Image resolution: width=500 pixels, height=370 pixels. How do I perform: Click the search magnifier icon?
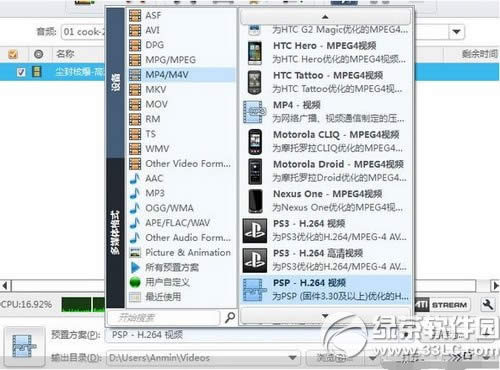[230, 318]
